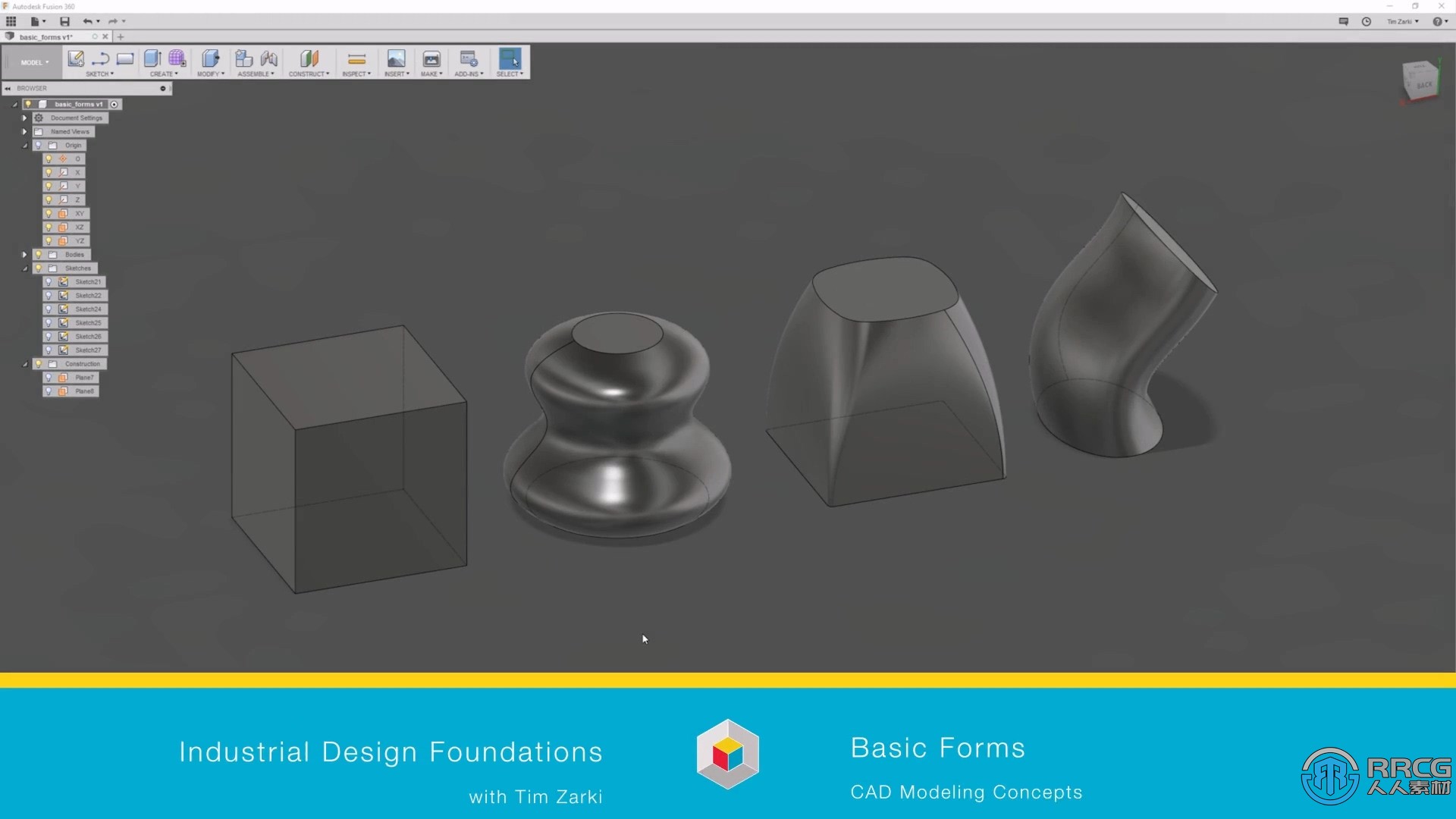Add a new design tab
This screenshot has height=819, width=1456.
coord(121,36)
